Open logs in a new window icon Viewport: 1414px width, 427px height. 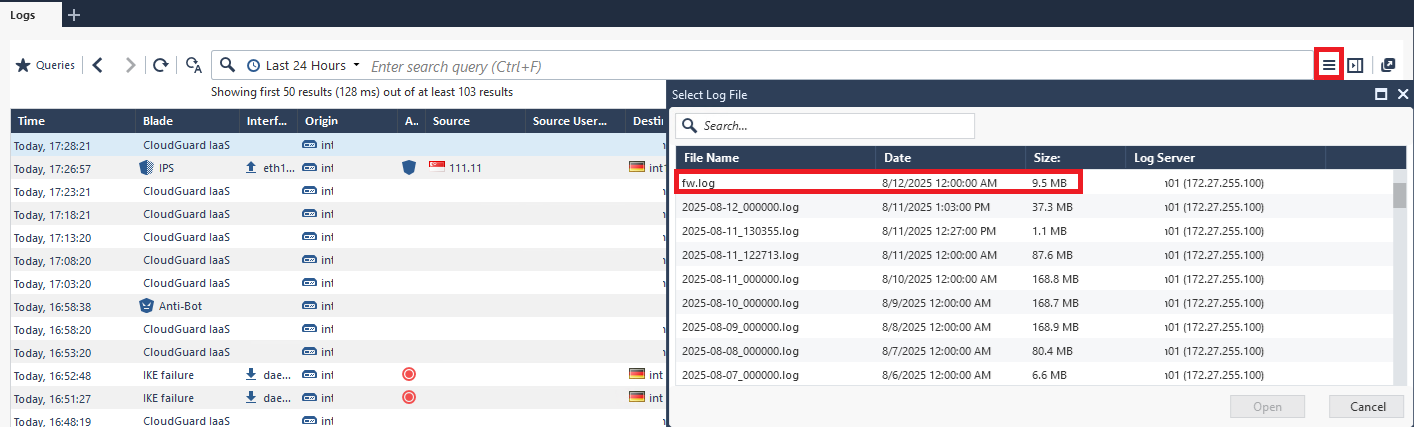(x=1388, y=65)
